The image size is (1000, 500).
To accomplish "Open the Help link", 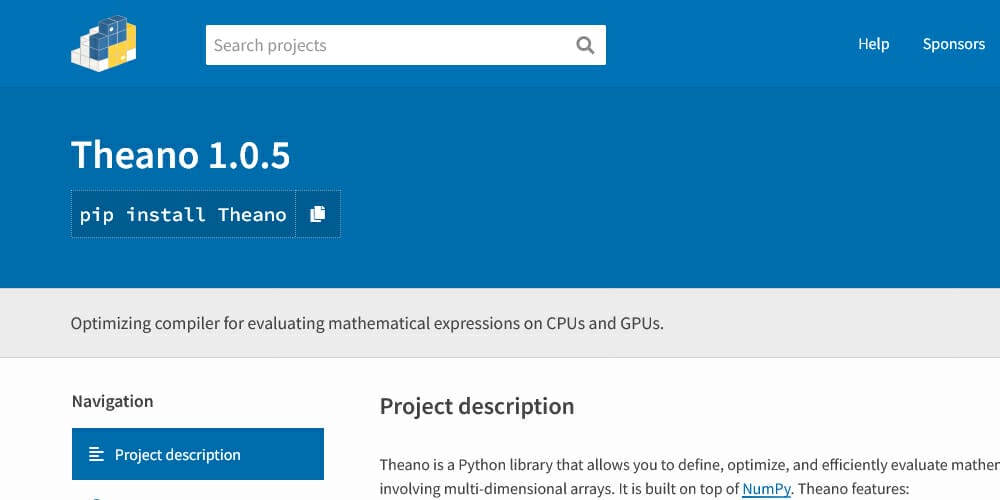I will [873, 44].
